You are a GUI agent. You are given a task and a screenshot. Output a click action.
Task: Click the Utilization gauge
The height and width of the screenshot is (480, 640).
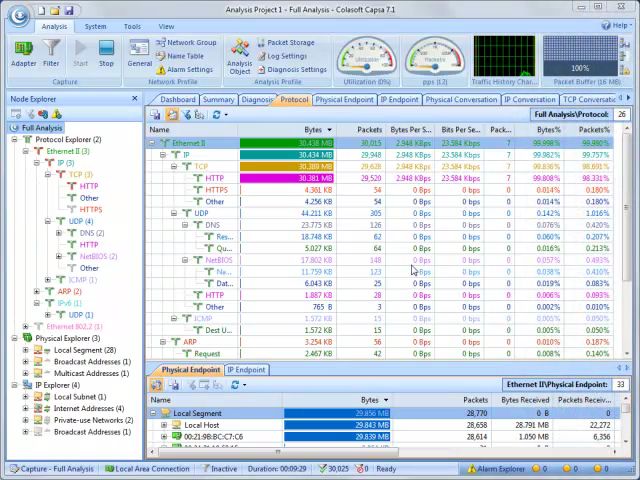(367, 56)
